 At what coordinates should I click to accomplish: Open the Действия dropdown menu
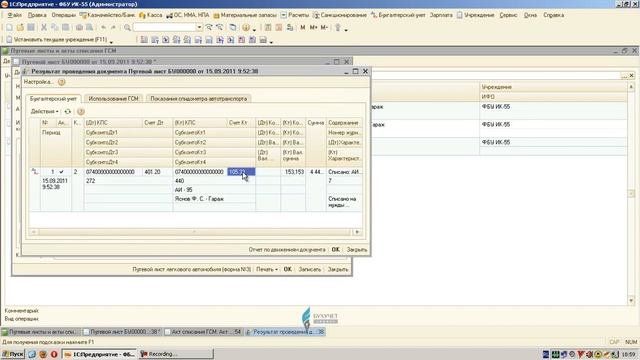click(x=44, y=111)
